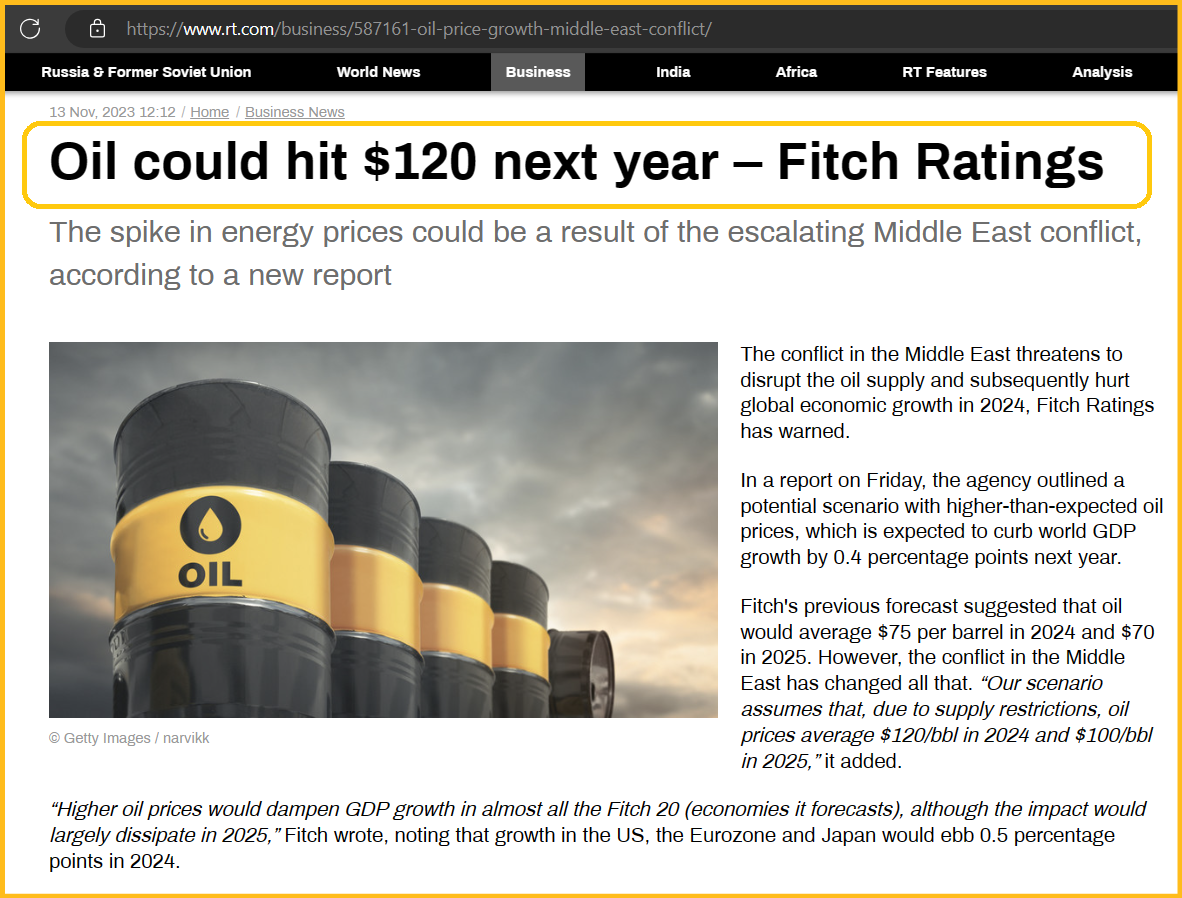View site security via the lock icon
This screenshot has height=898, width=1182.
(x=97, y=29)
